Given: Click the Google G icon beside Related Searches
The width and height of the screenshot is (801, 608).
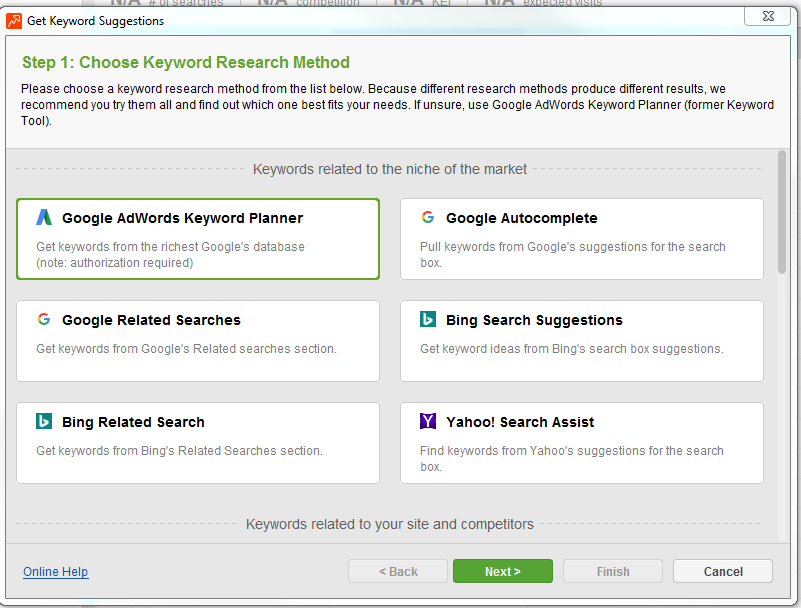Looking at the screenshot, I should click(x=44, y=319).
